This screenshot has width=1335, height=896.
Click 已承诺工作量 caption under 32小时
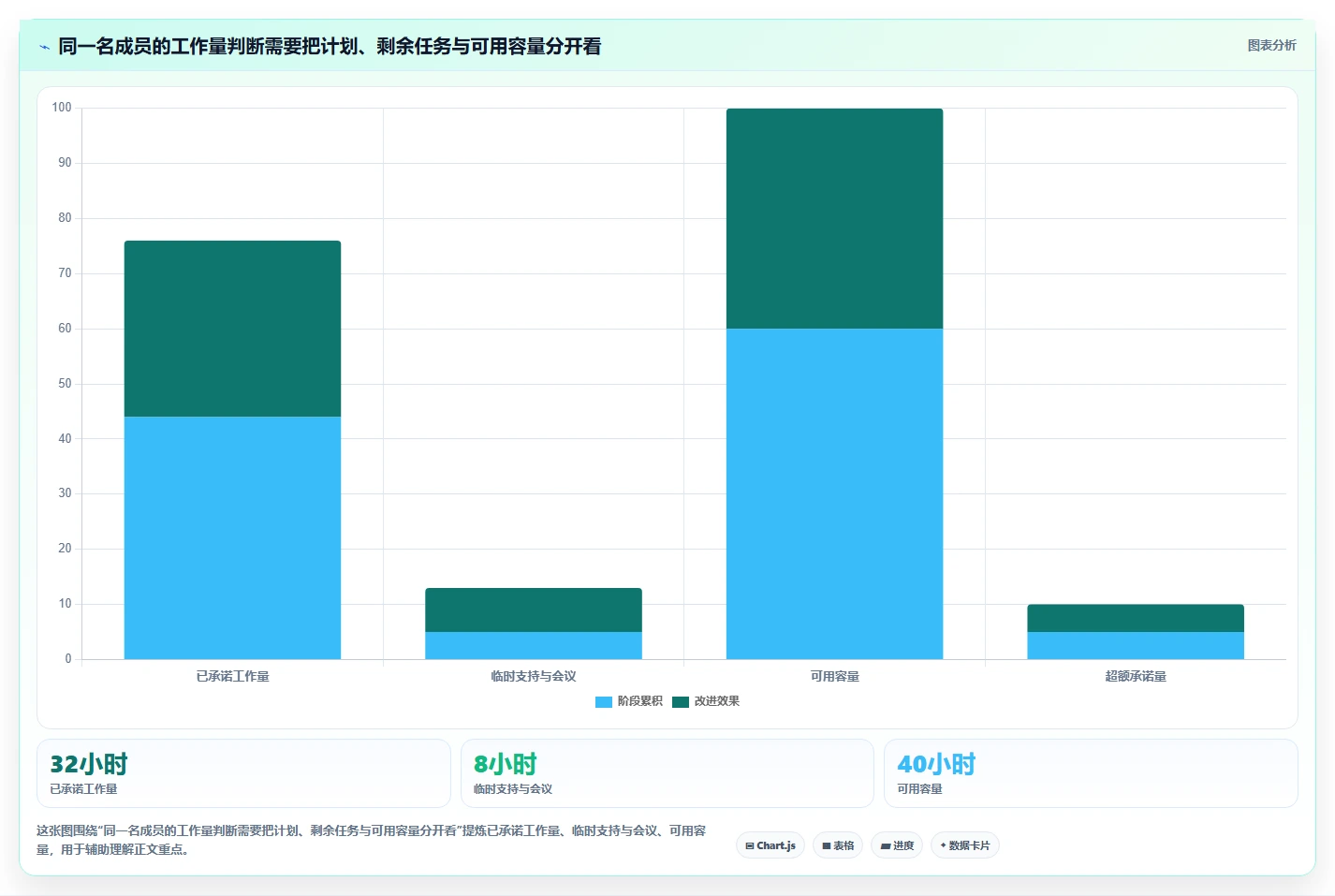(83, 789)
